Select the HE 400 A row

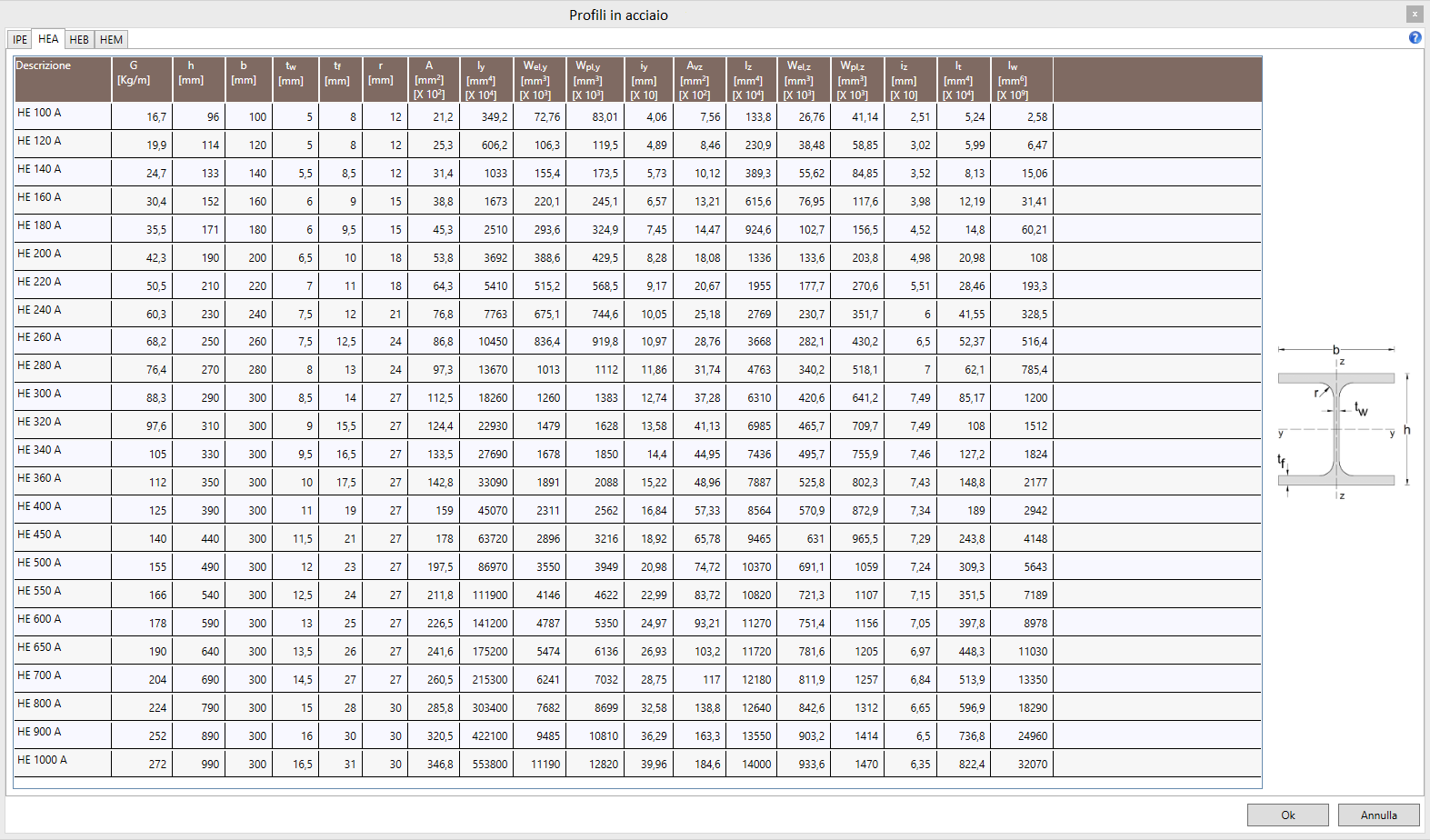pos(638,510)
